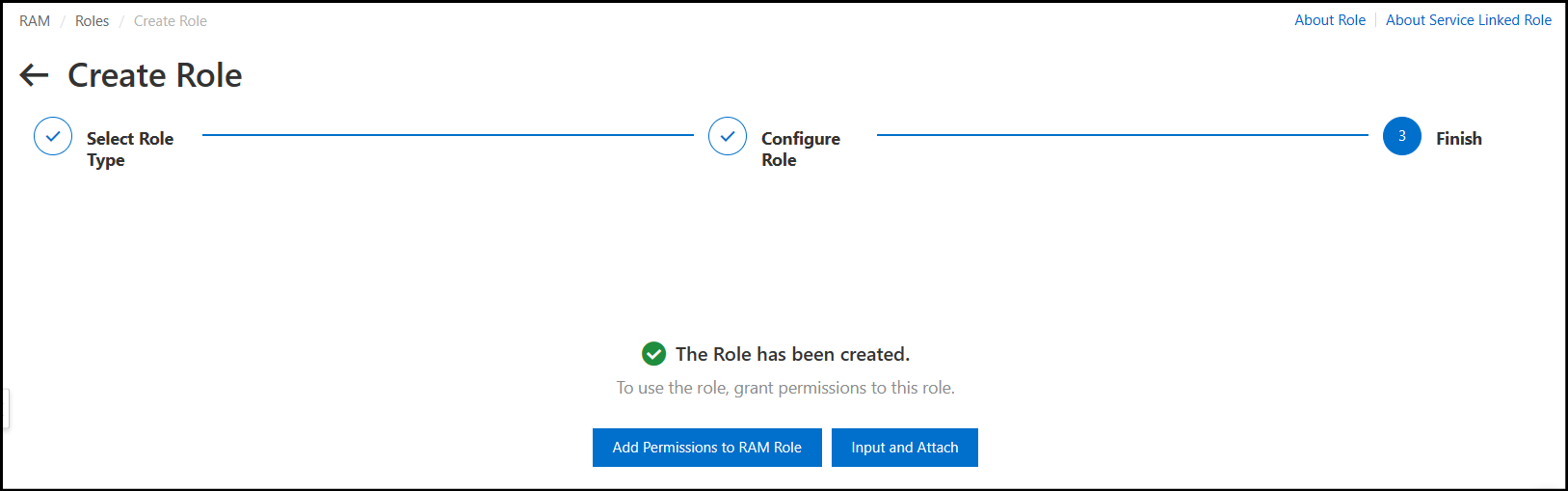Select the "Select Role Type" step label

(129, 149)
